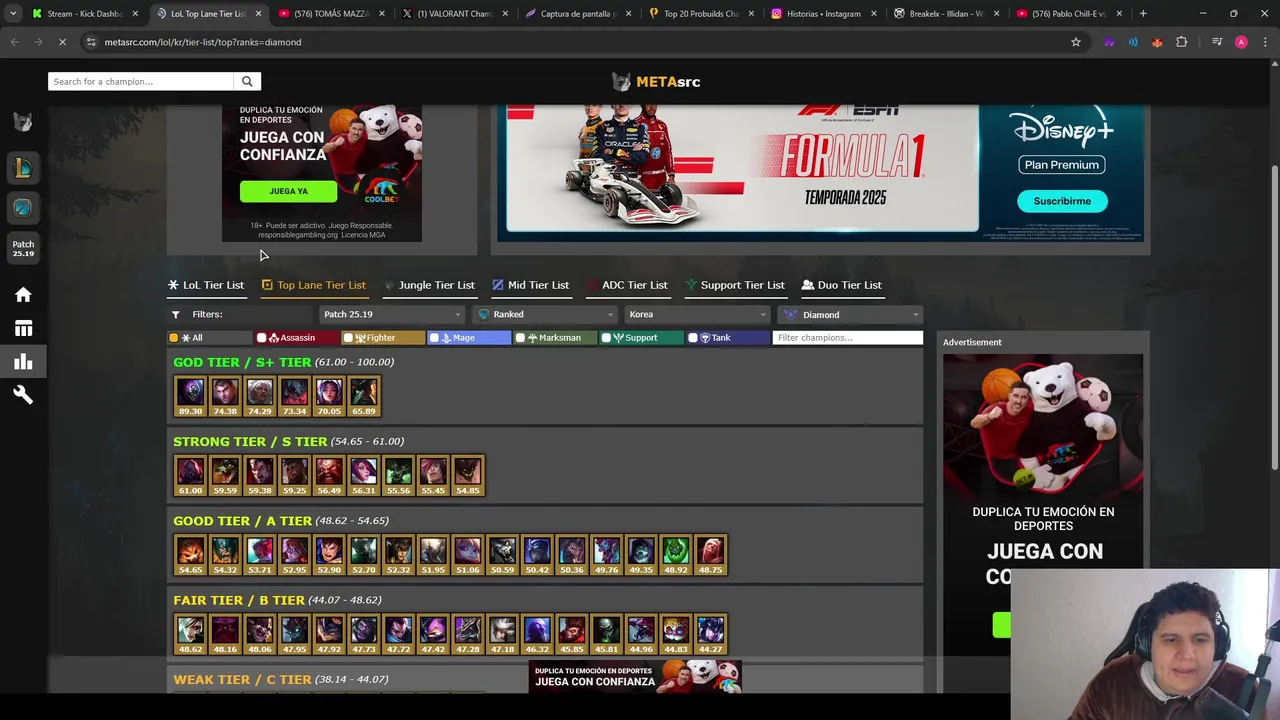Open the sidebar stats bar-chart icon
The width and height of the screenshot is (1280, 720).
point(23,362)
